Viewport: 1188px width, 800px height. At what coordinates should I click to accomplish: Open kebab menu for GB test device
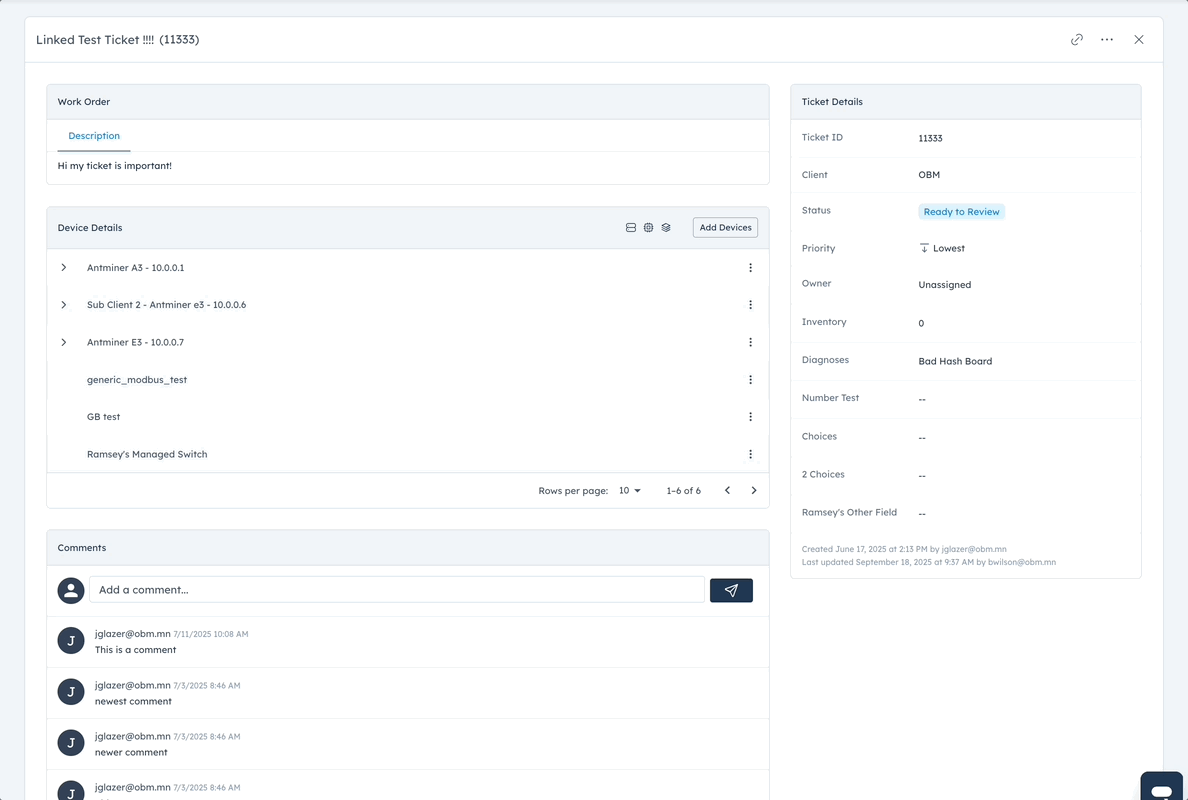tap(750, 417)
